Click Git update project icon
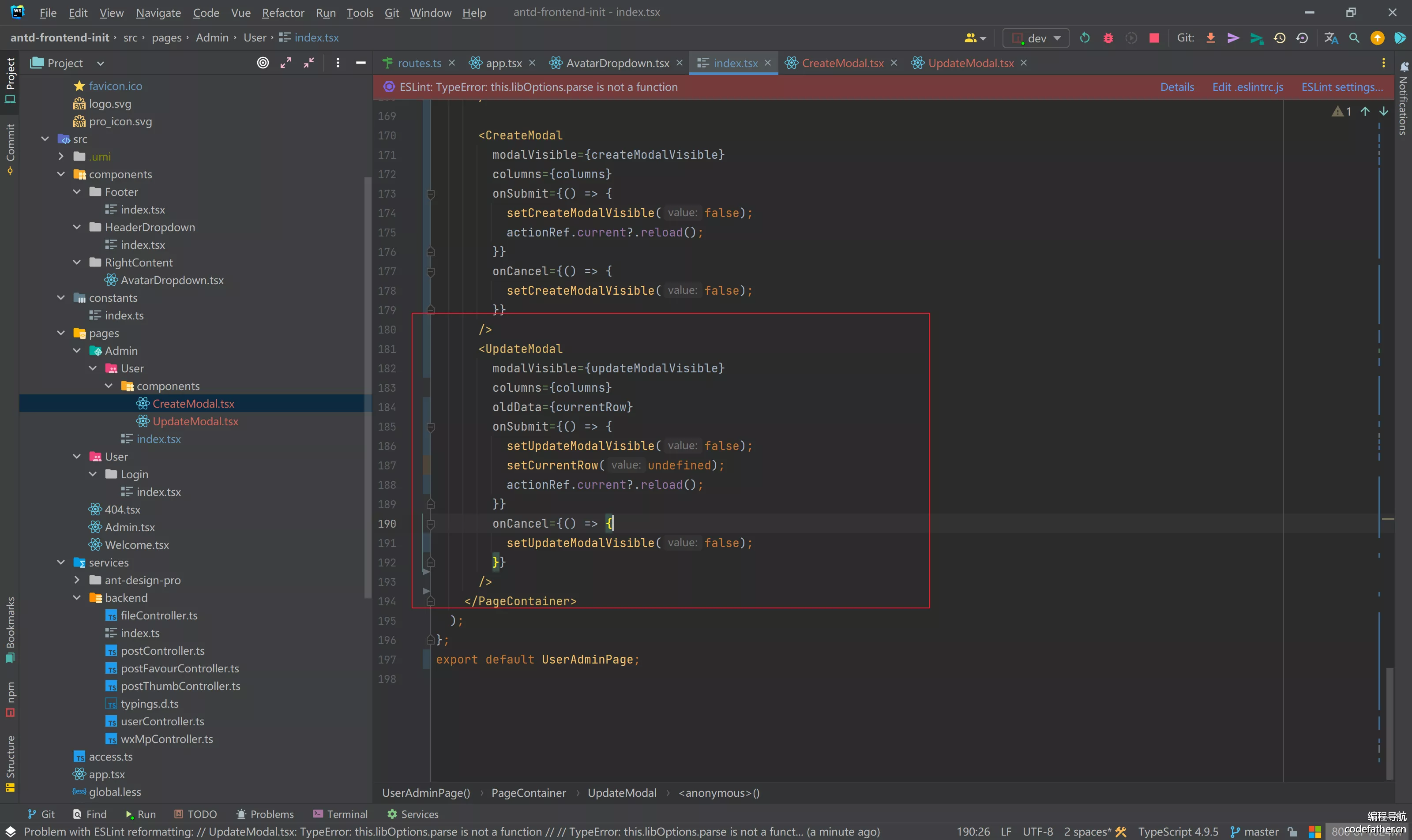Image resolution: width=1412 pixels, height=840 pixels. pos(1210,38)
